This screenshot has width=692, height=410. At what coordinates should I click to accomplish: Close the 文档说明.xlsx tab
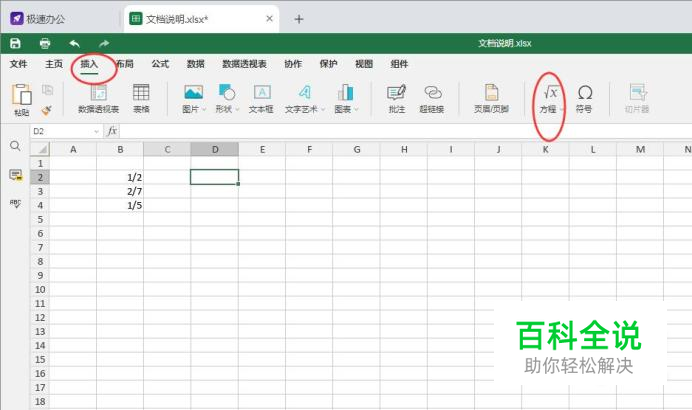[x=269, y=19]
